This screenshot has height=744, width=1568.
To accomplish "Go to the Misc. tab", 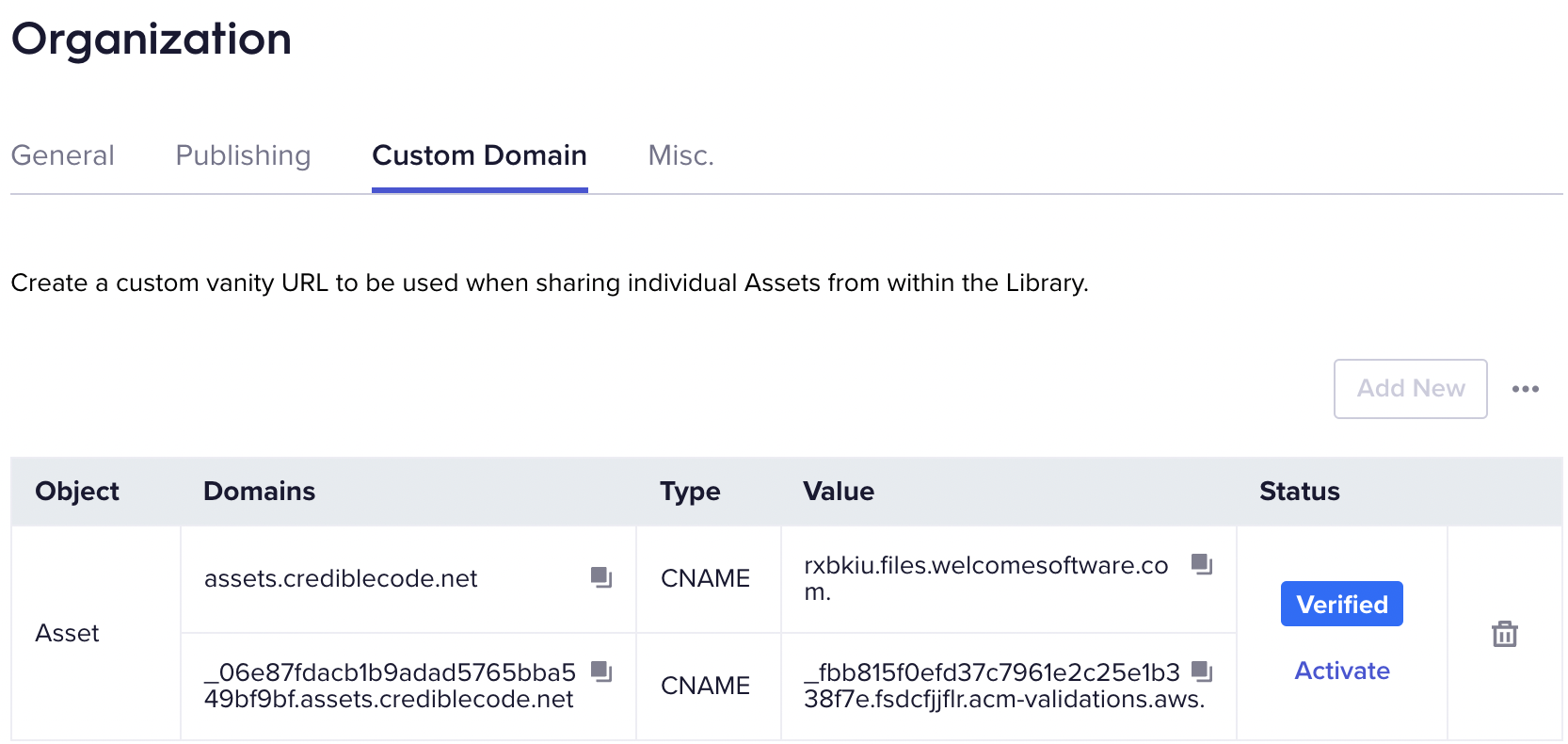I will point(681,155).
